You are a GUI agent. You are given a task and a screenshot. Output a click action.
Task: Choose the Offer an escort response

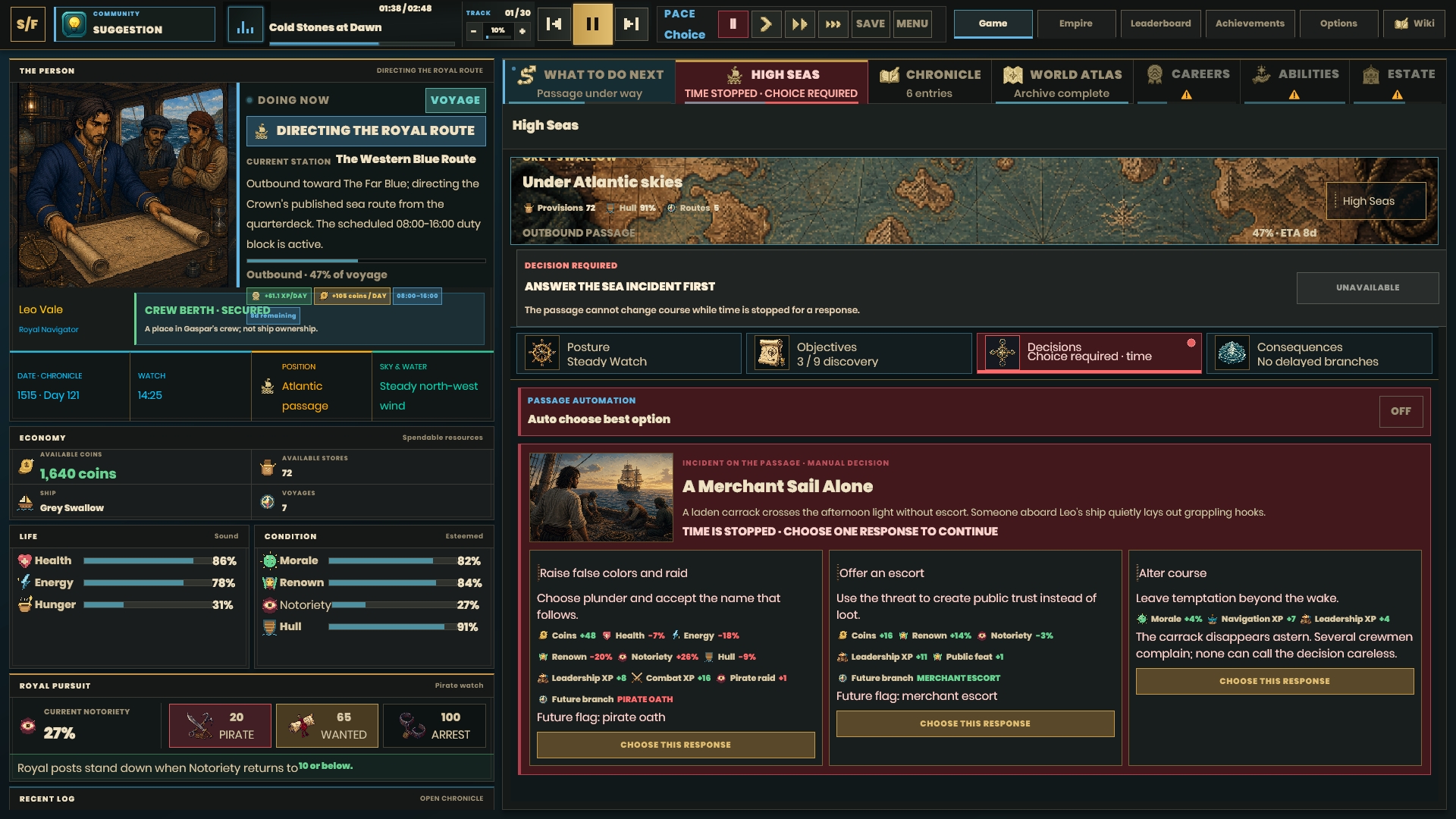pyautogui.click(x=975, y=723)
